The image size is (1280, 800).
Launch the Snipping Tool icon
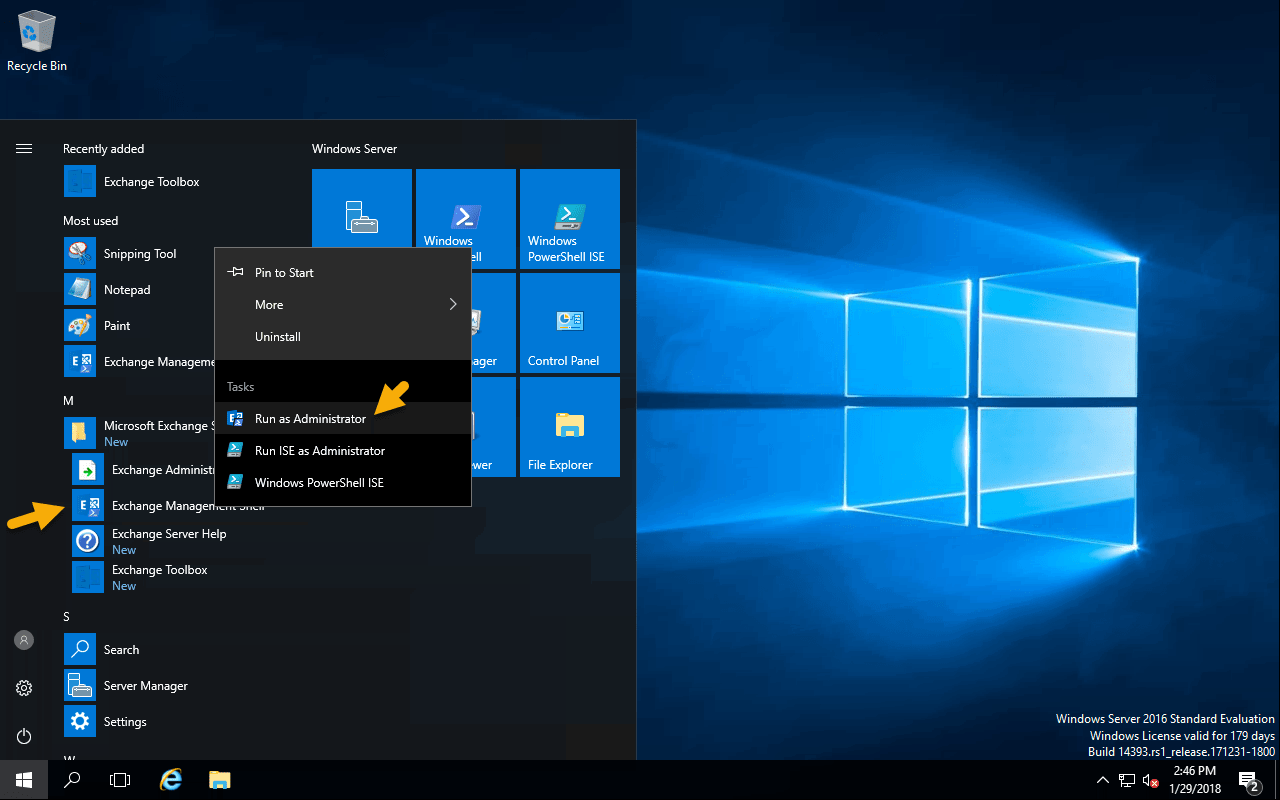(x=80, y=254)
